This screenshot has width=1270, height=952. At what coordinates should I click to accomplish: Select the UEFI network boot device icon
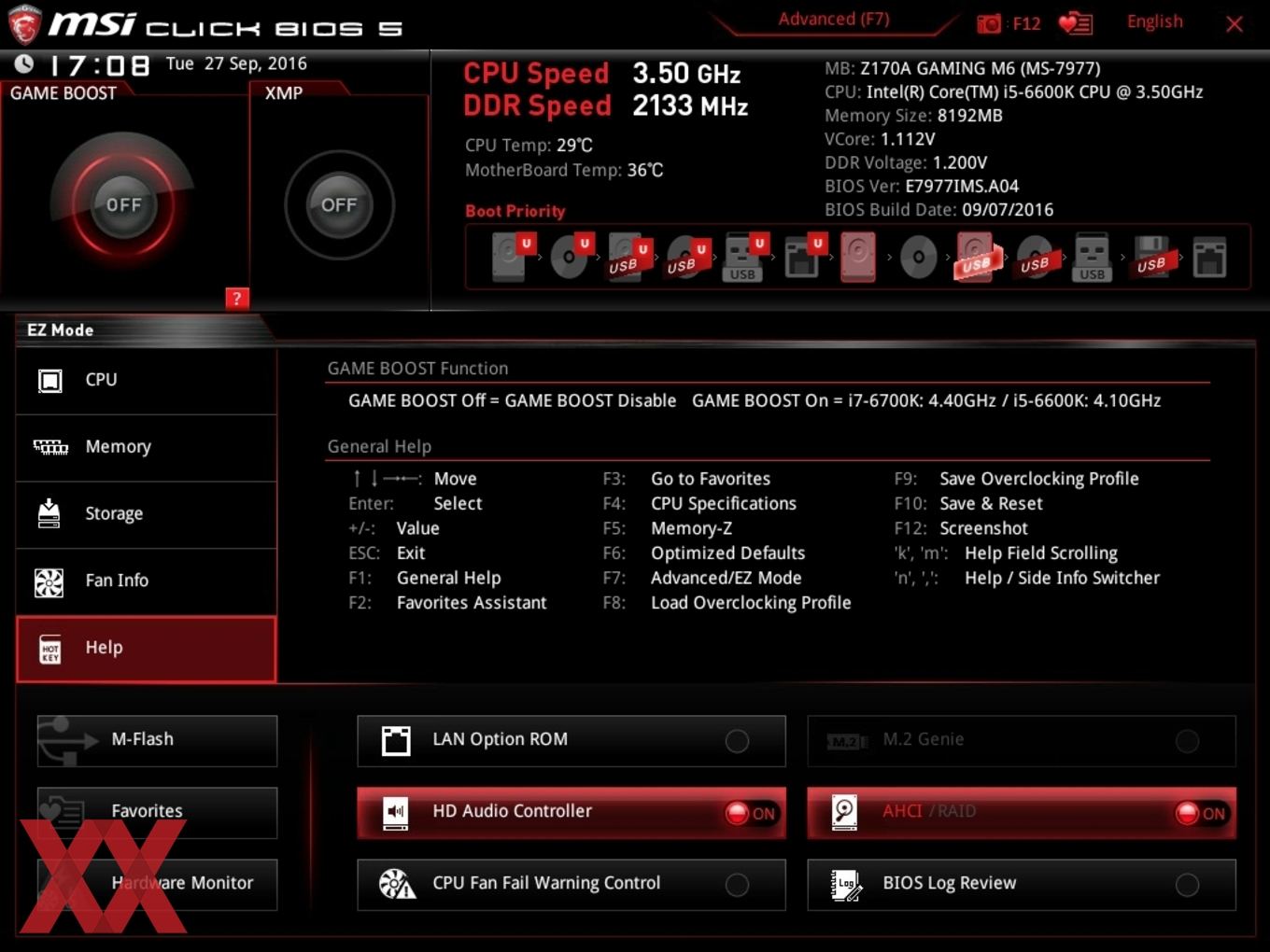coord(803,257)
